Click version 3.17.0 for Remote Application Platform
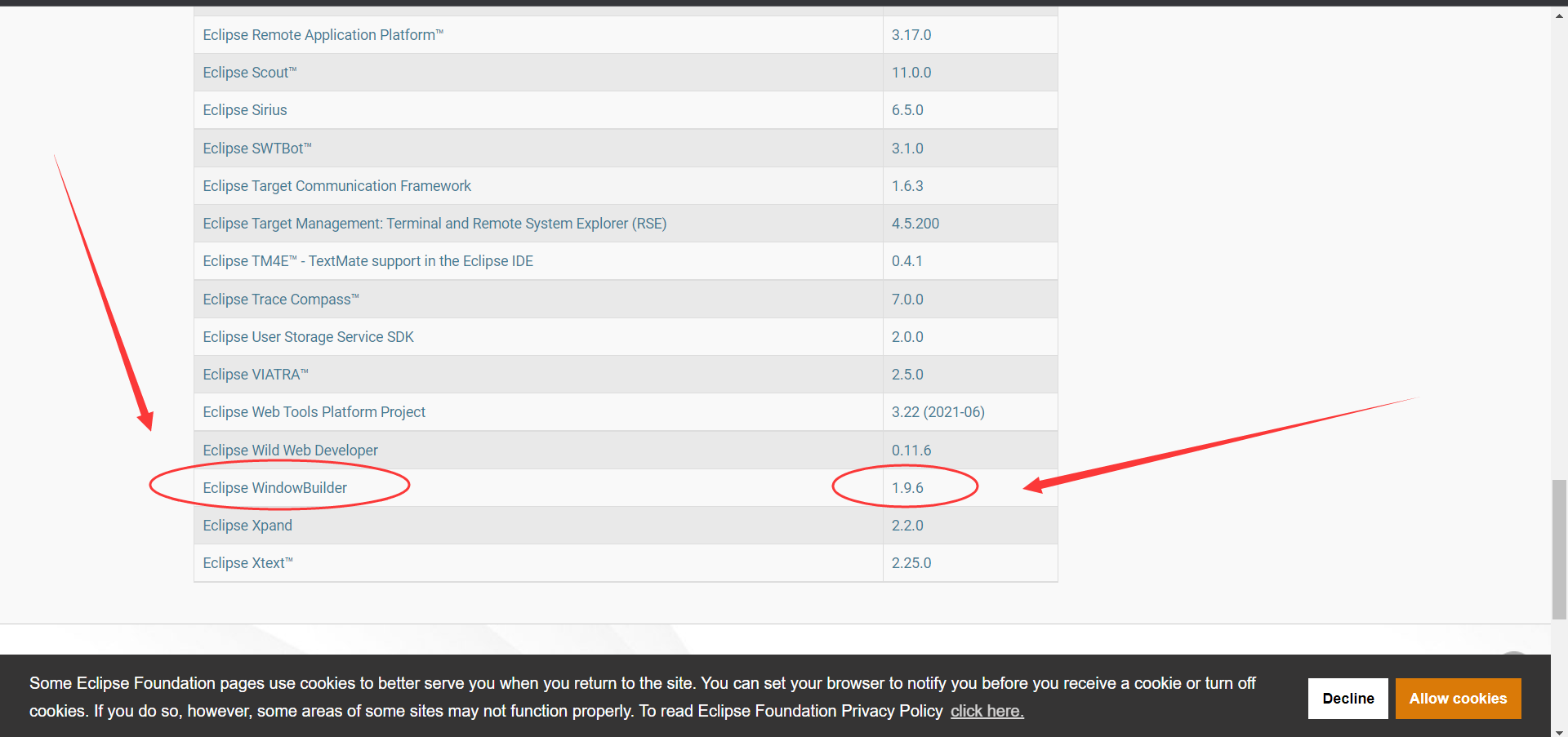Image resolution: width=1568 pixels, height=737 pixels. pyautogui.click(x=911, y=35)
